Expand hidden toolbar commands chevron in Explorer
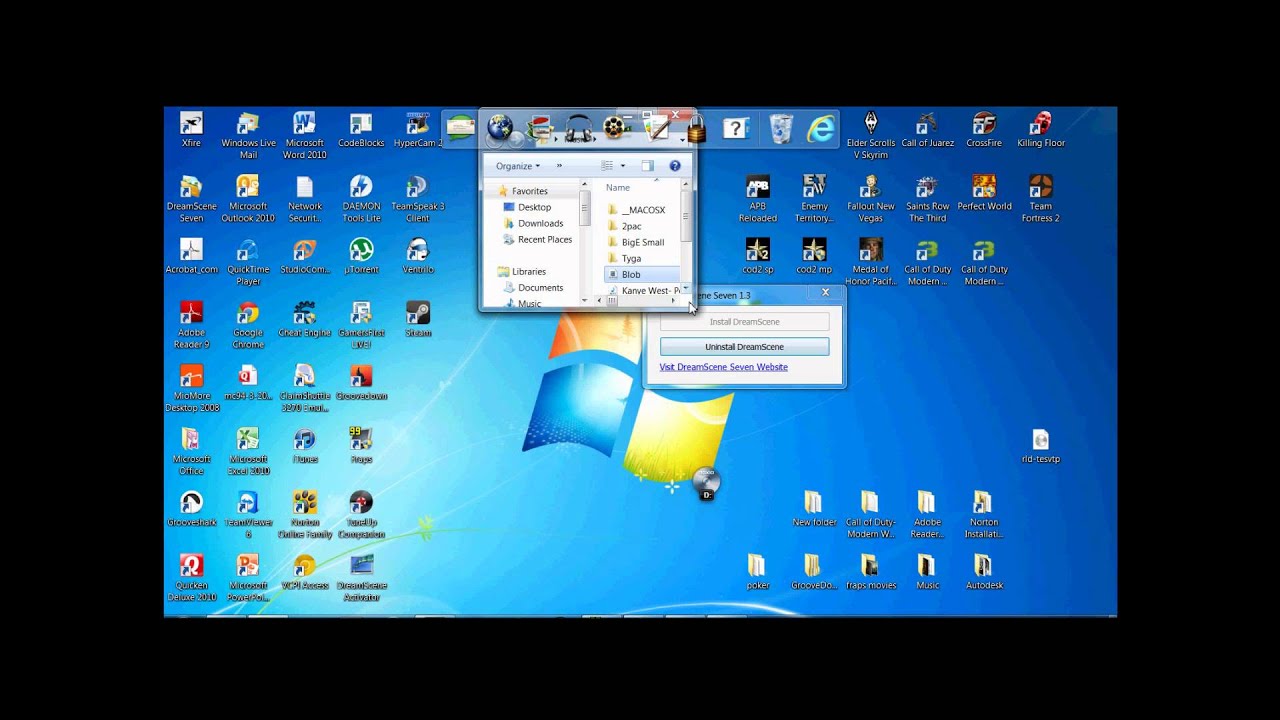 (559, 166)
